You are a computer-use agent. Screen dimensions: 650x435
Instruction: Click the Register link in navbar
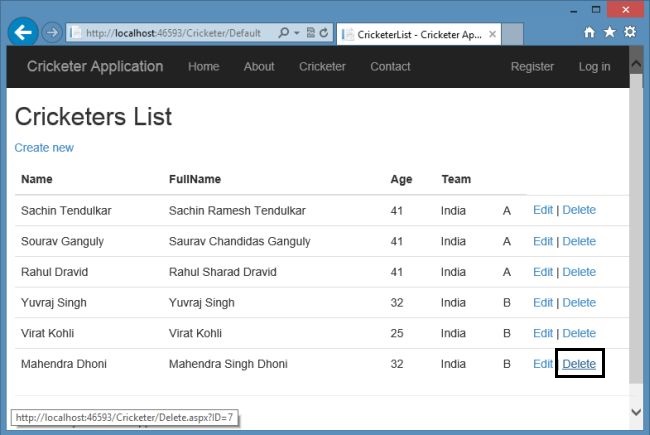tap(532, 66)
